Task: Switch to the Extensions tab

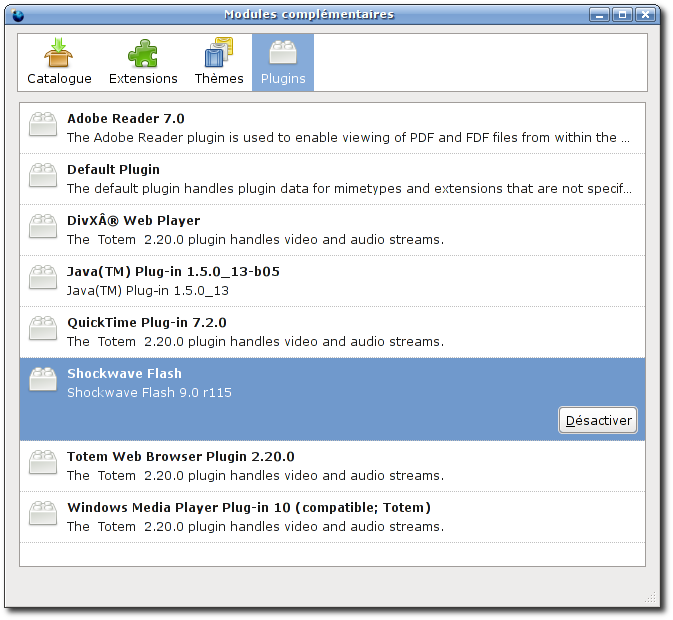Action: click(x=143, y=62)
